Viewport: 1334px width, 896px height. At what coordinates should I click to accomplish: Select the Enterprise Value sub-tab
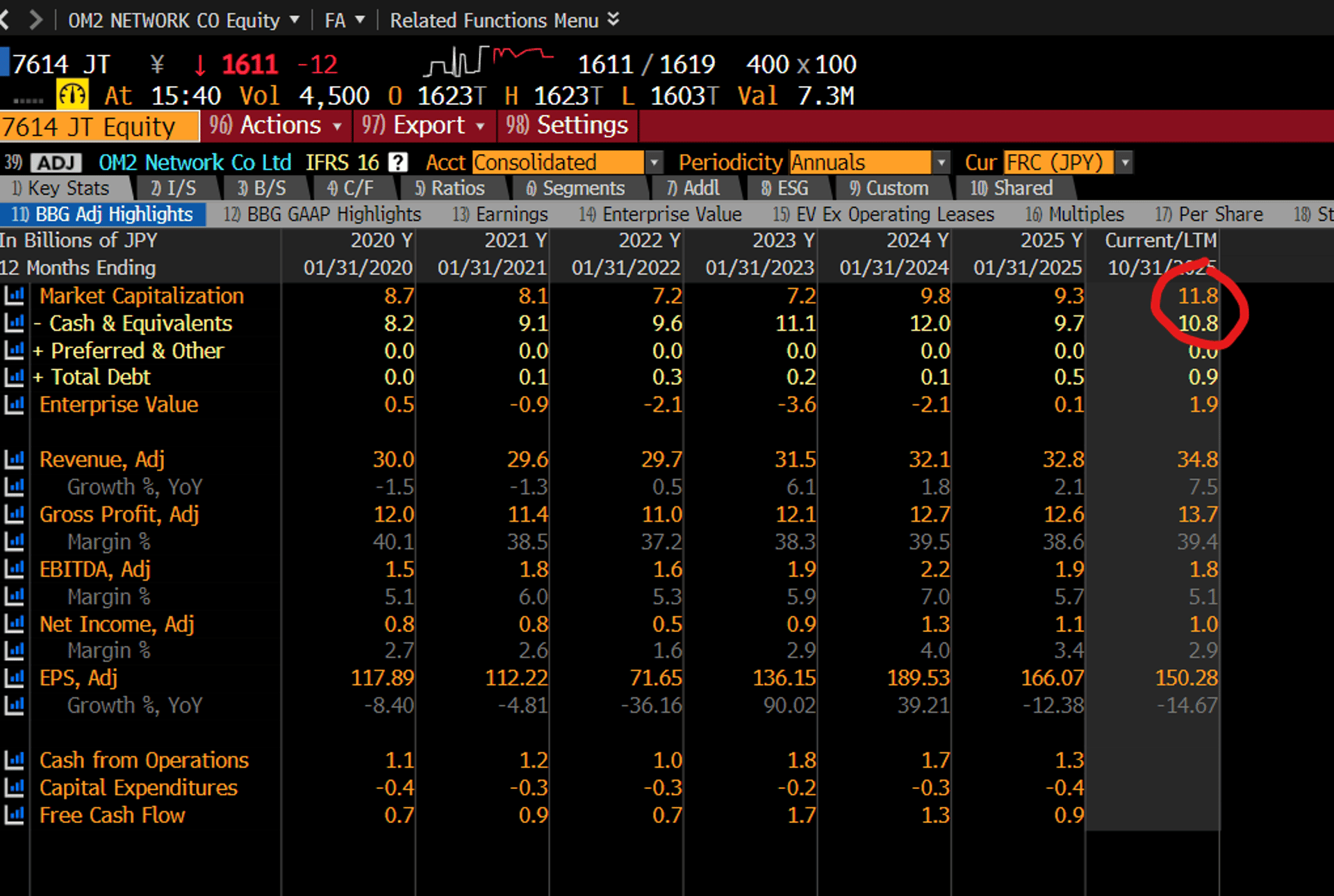[661, 214]
